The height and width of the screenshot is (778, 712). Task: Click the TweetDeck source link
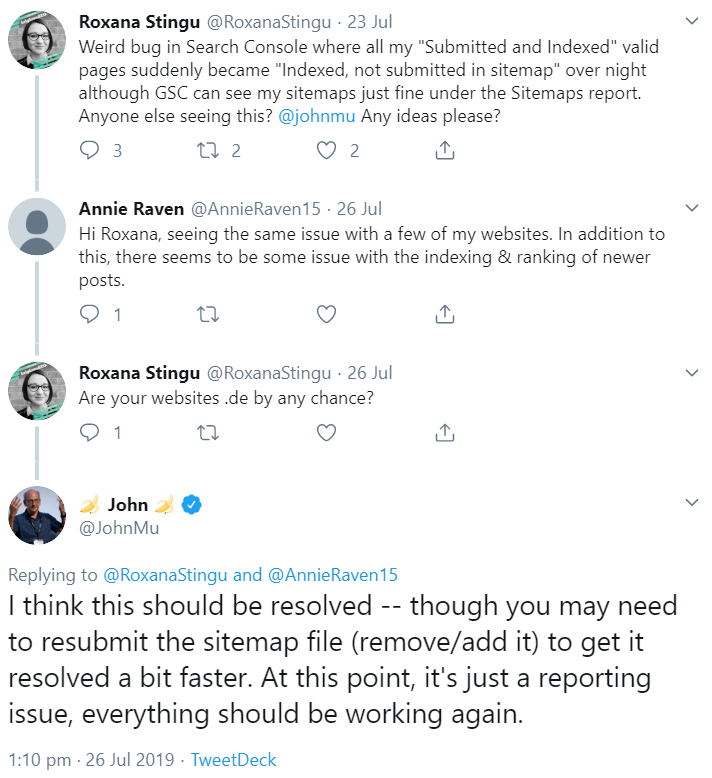tap(234, 760)
